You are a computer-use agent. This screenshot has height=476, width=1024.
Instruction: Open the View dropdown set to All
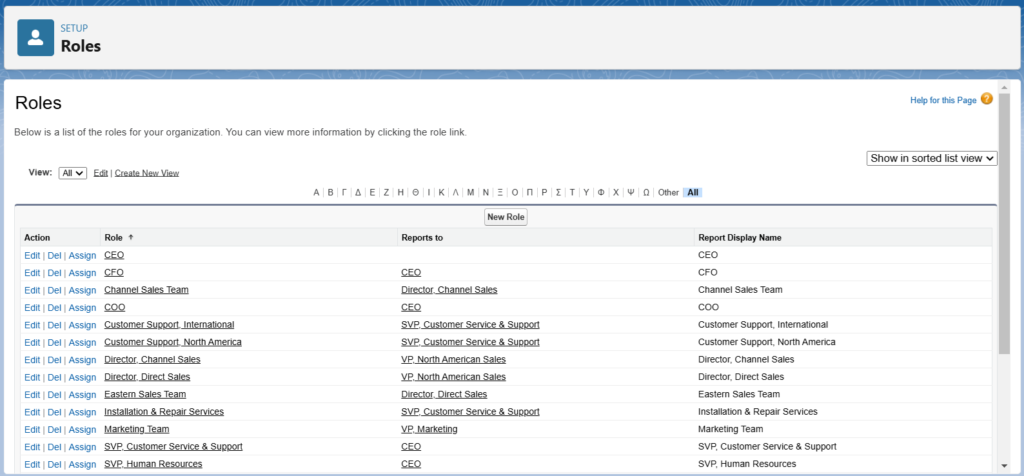[72, 173]
